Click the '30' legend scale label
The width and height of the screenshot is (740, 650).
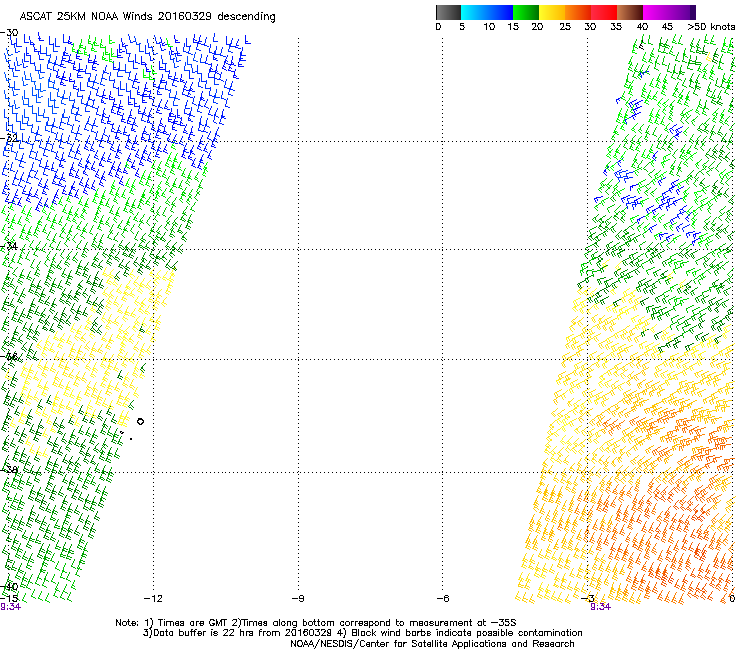click(590, 27)
